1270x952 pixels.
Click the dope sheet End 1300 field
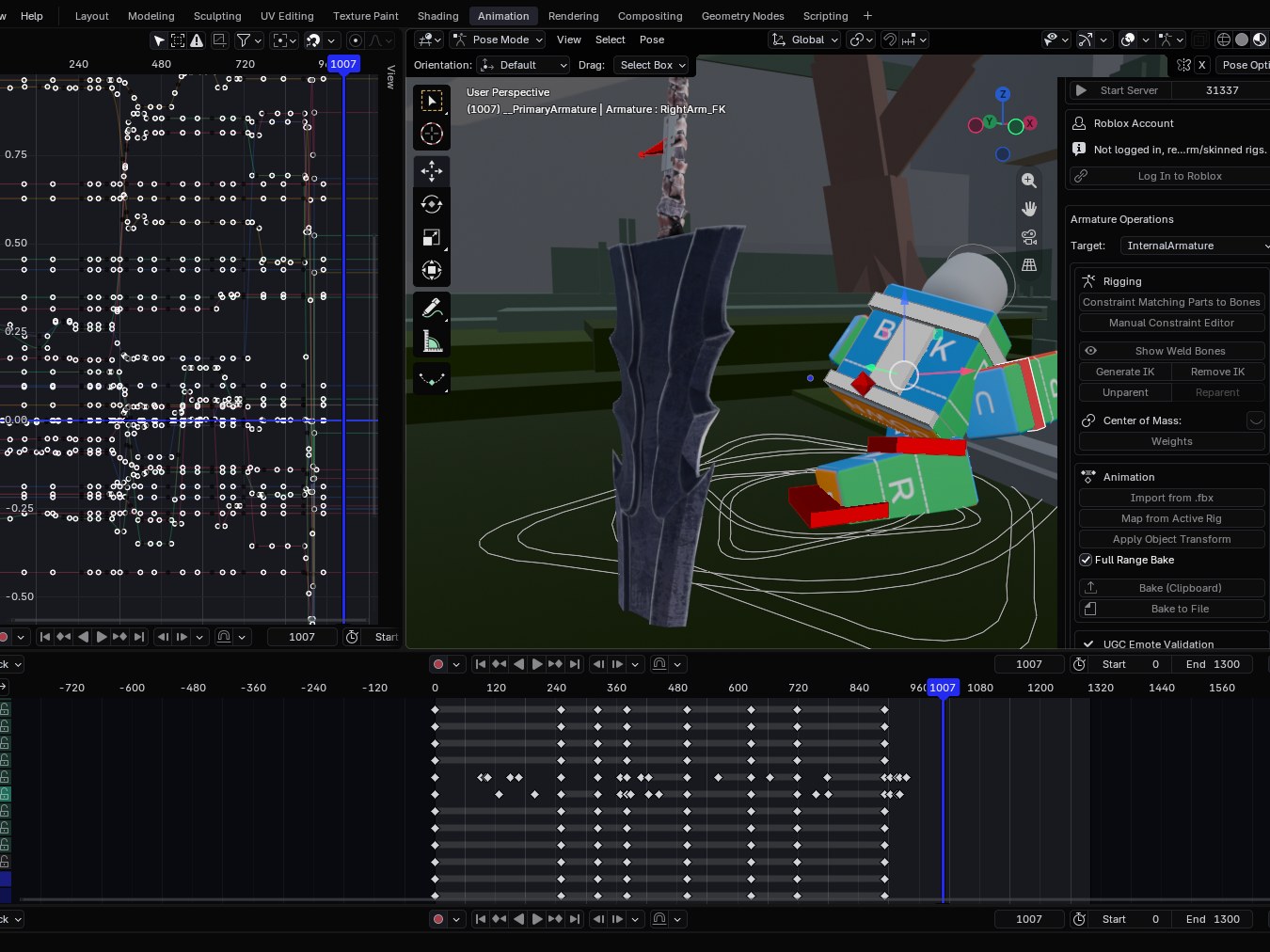tap(1213, 664)
